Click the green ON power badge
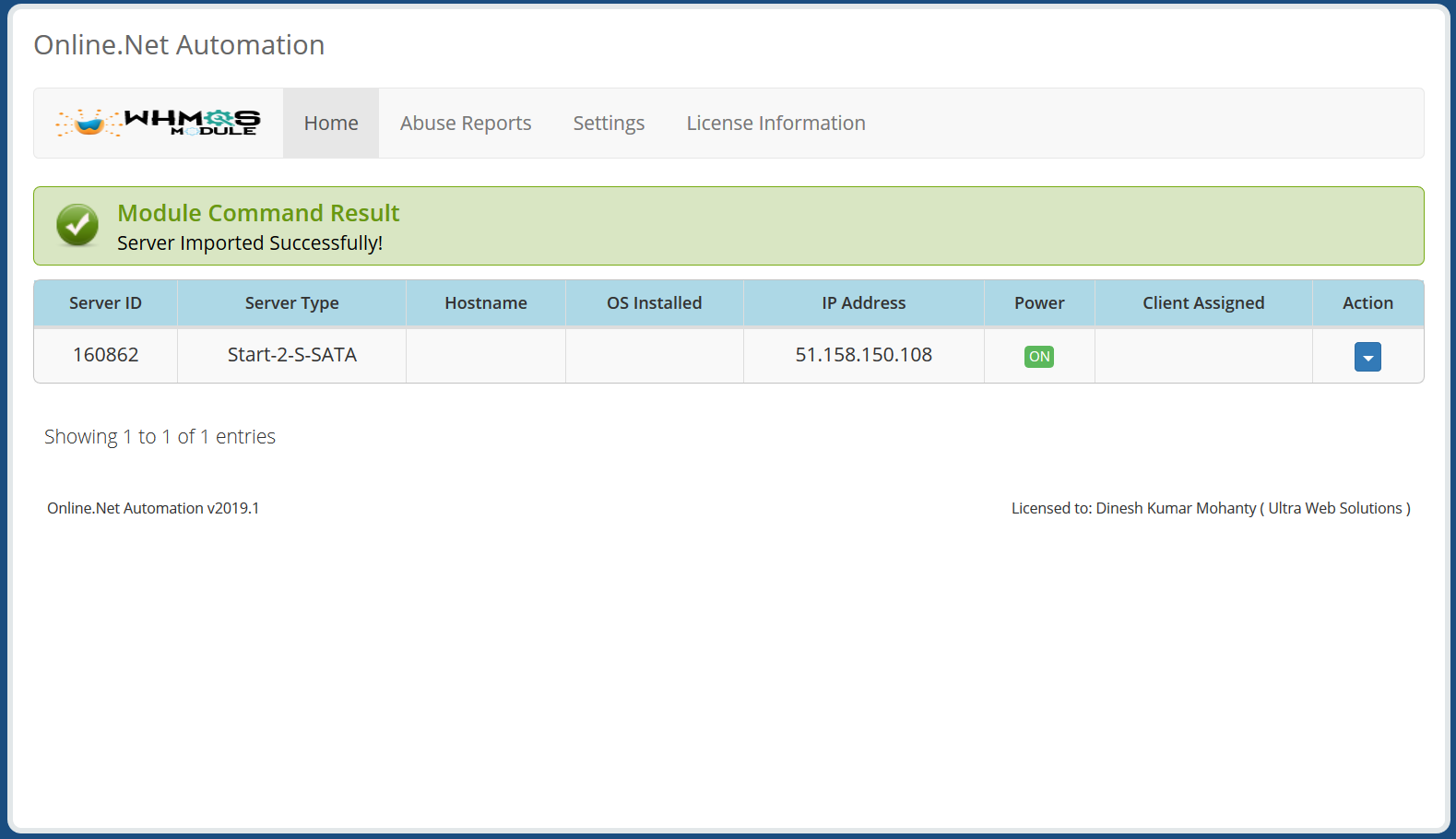Screen dimensions: 1456x839 [x=1039, y=357]
